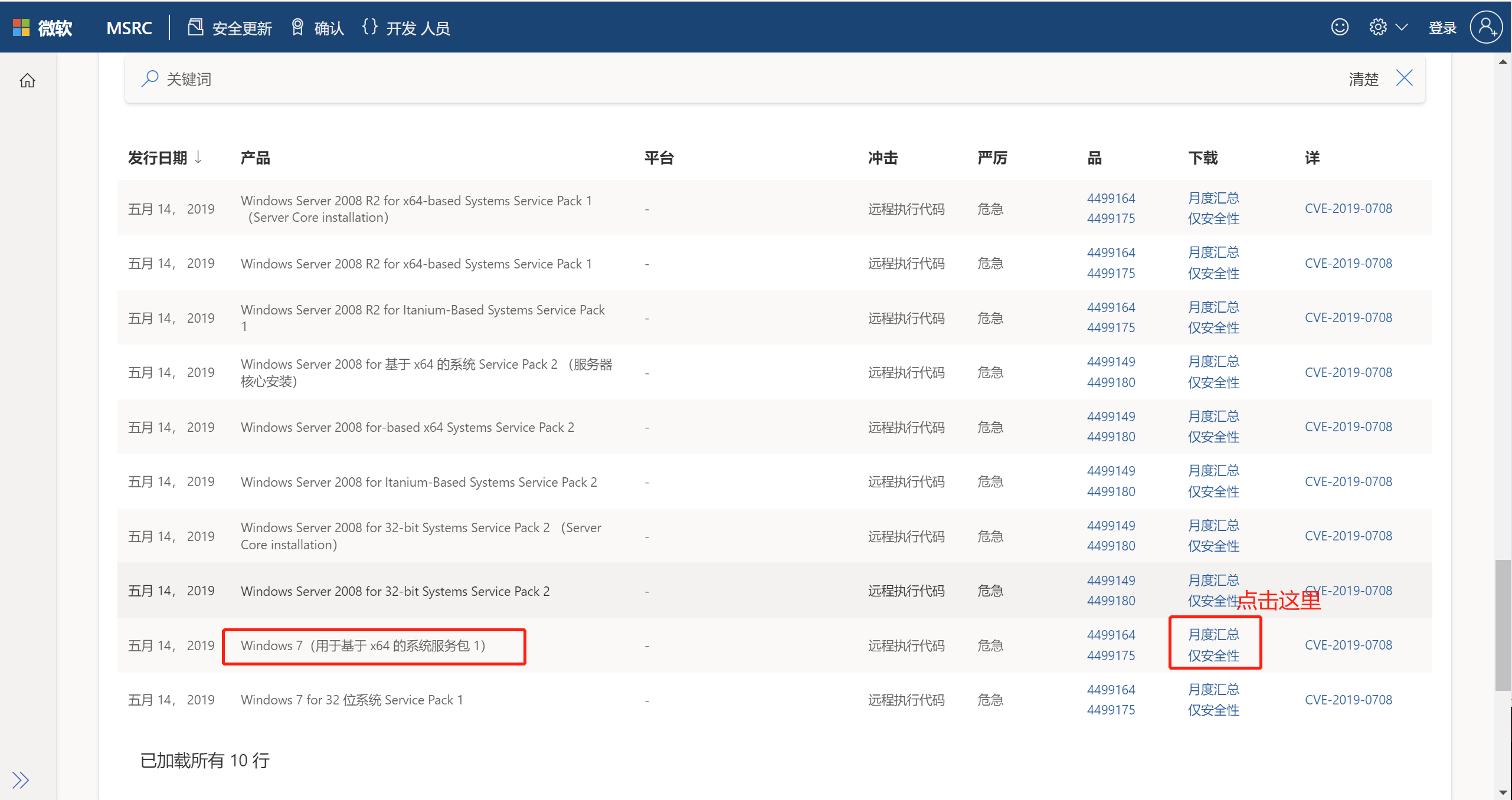Select the home icon in the left sidebar
The width and height of the screenshot is (1512, 800).
coord(27,80)
